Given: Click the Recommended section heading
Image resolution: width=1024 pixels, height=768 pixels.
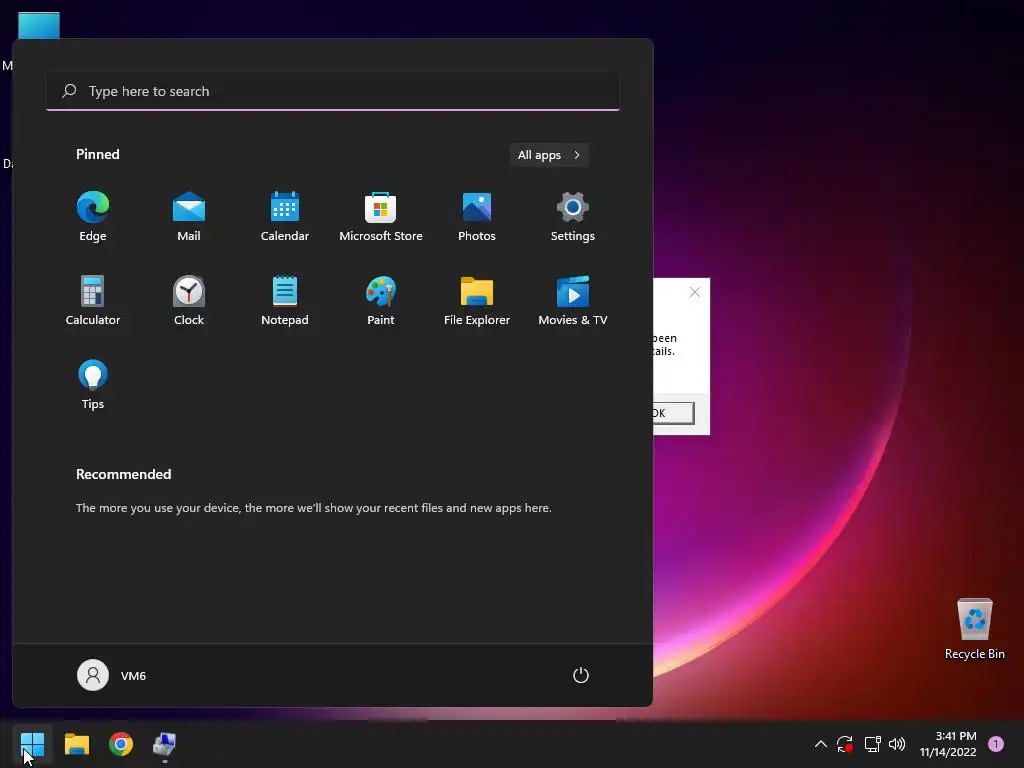Looking at the screenshot, I should click(x=123, y=474).
